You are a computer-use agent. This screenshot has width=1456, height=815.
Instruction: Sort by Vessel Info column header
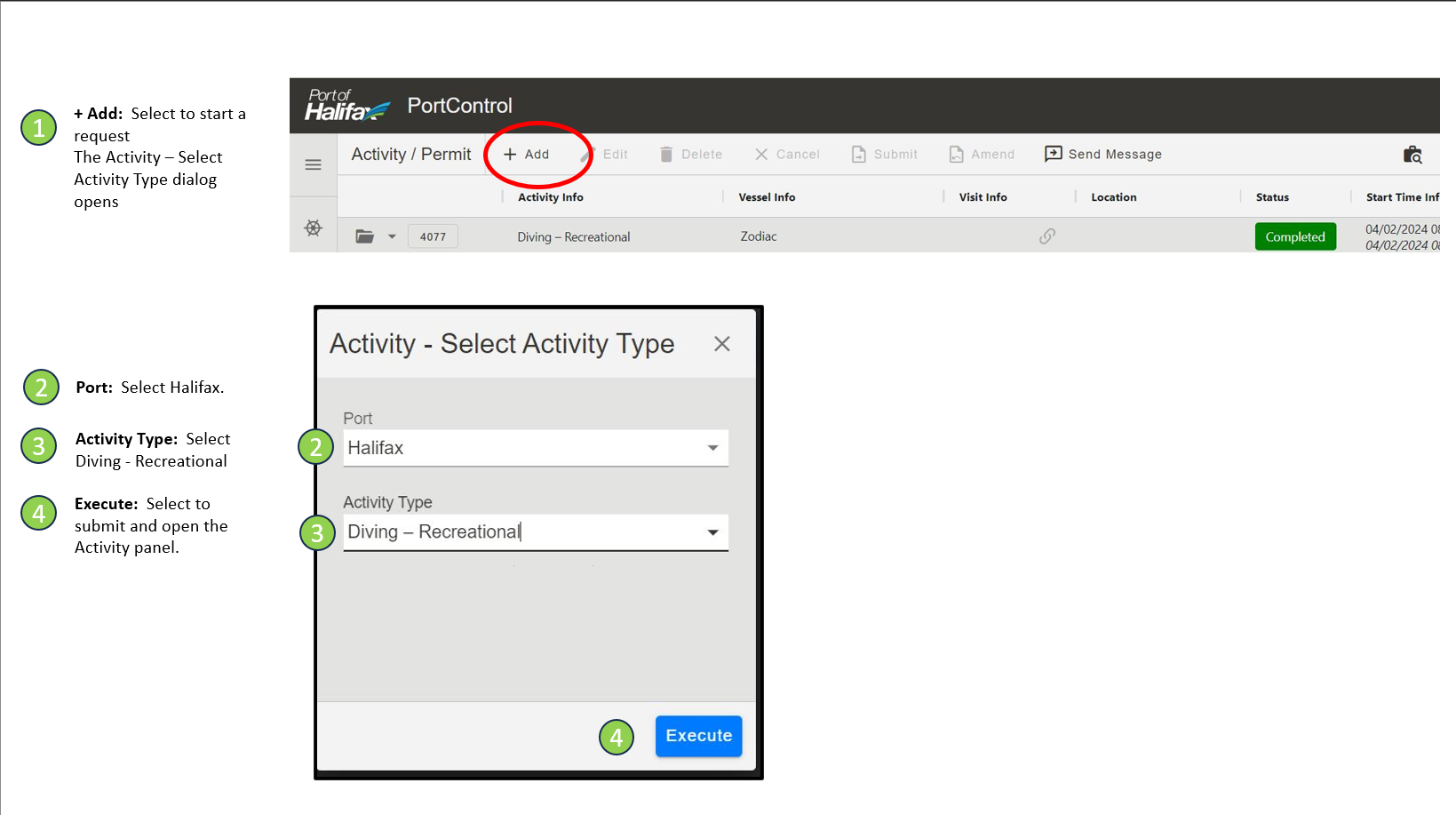click(767, 197)
